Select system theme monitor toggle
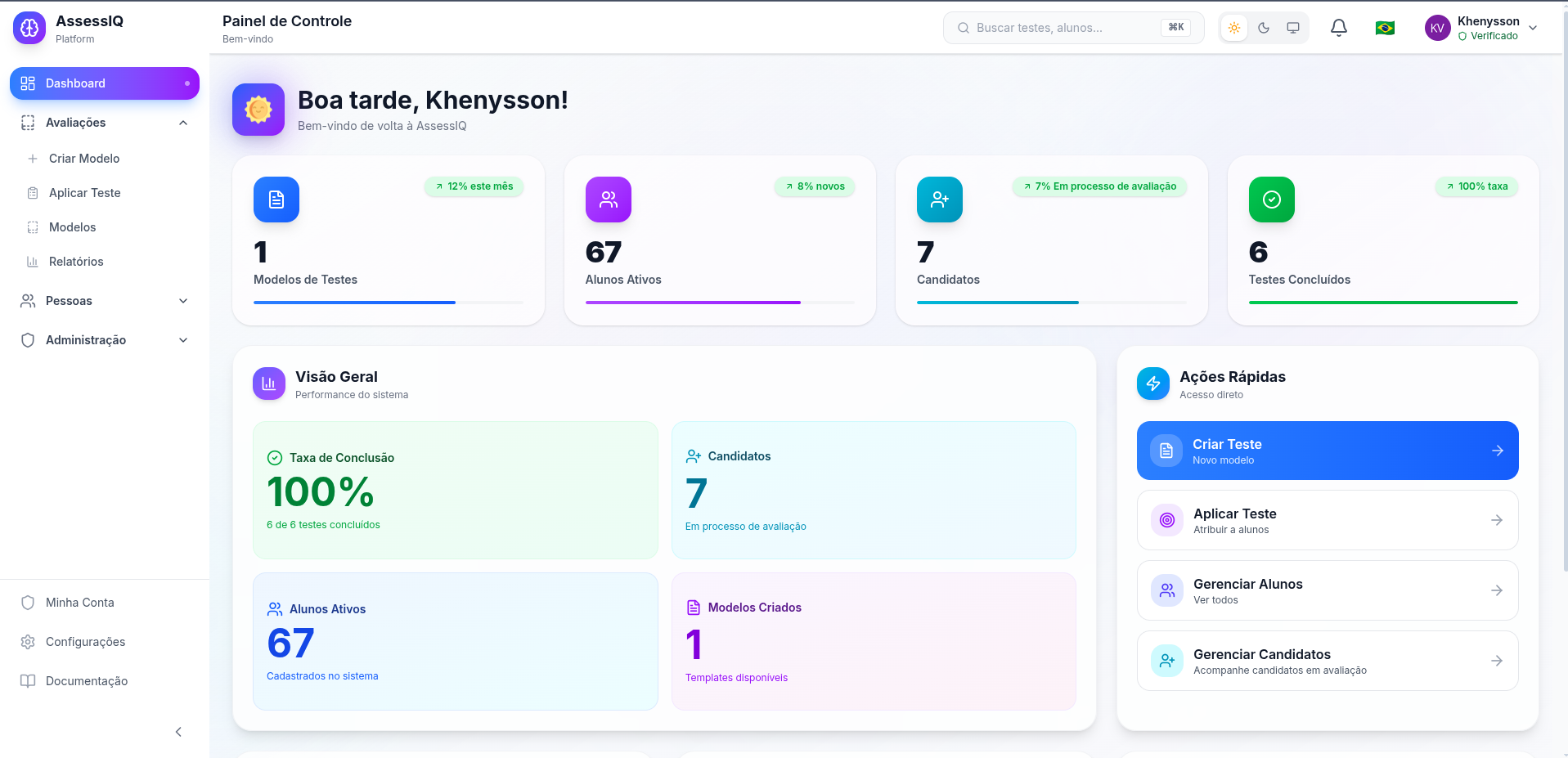The width and height of the screenshot is (1568, 758). click(1293, 28)
